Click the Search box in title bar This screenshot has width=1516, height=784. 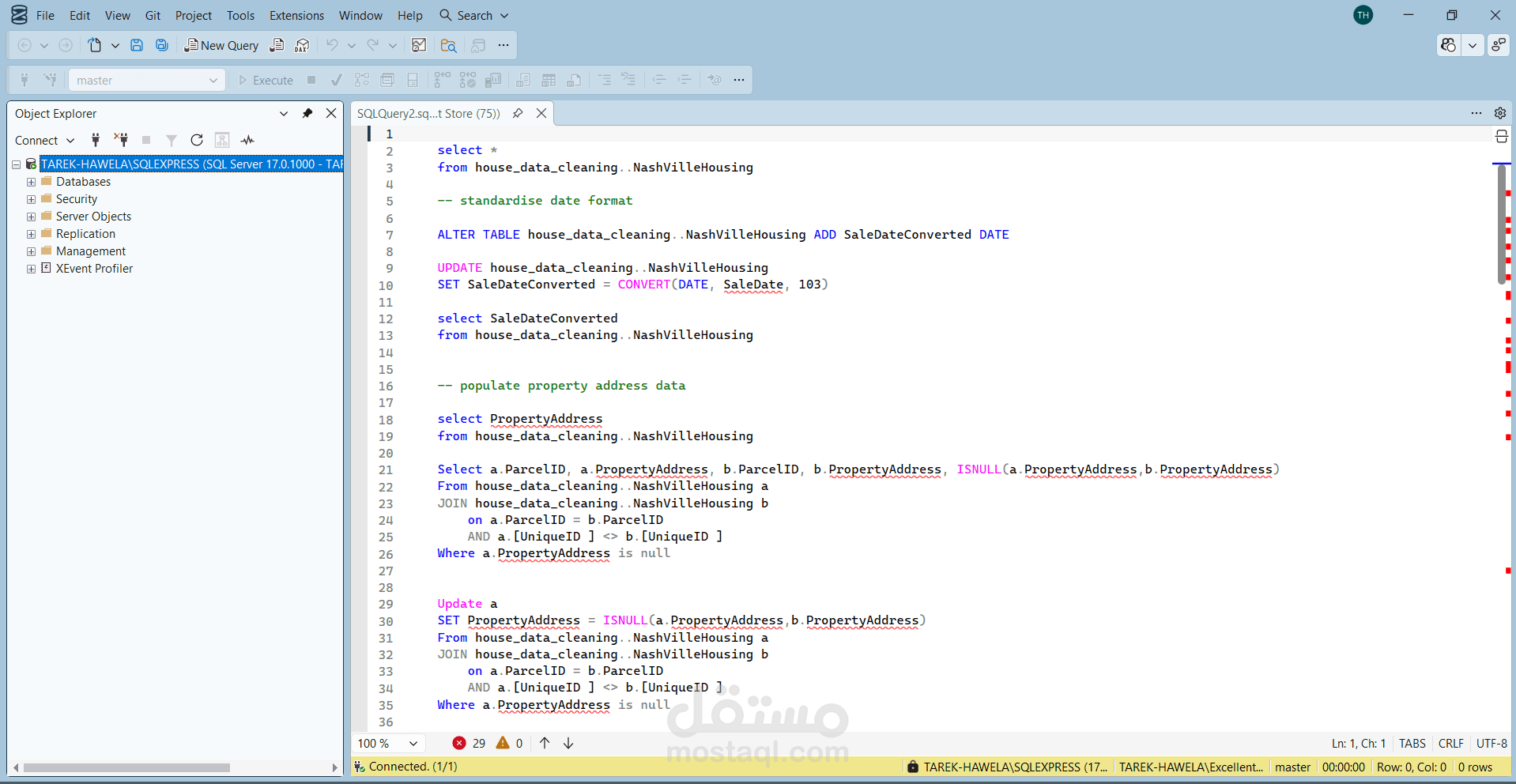[474, 16]
